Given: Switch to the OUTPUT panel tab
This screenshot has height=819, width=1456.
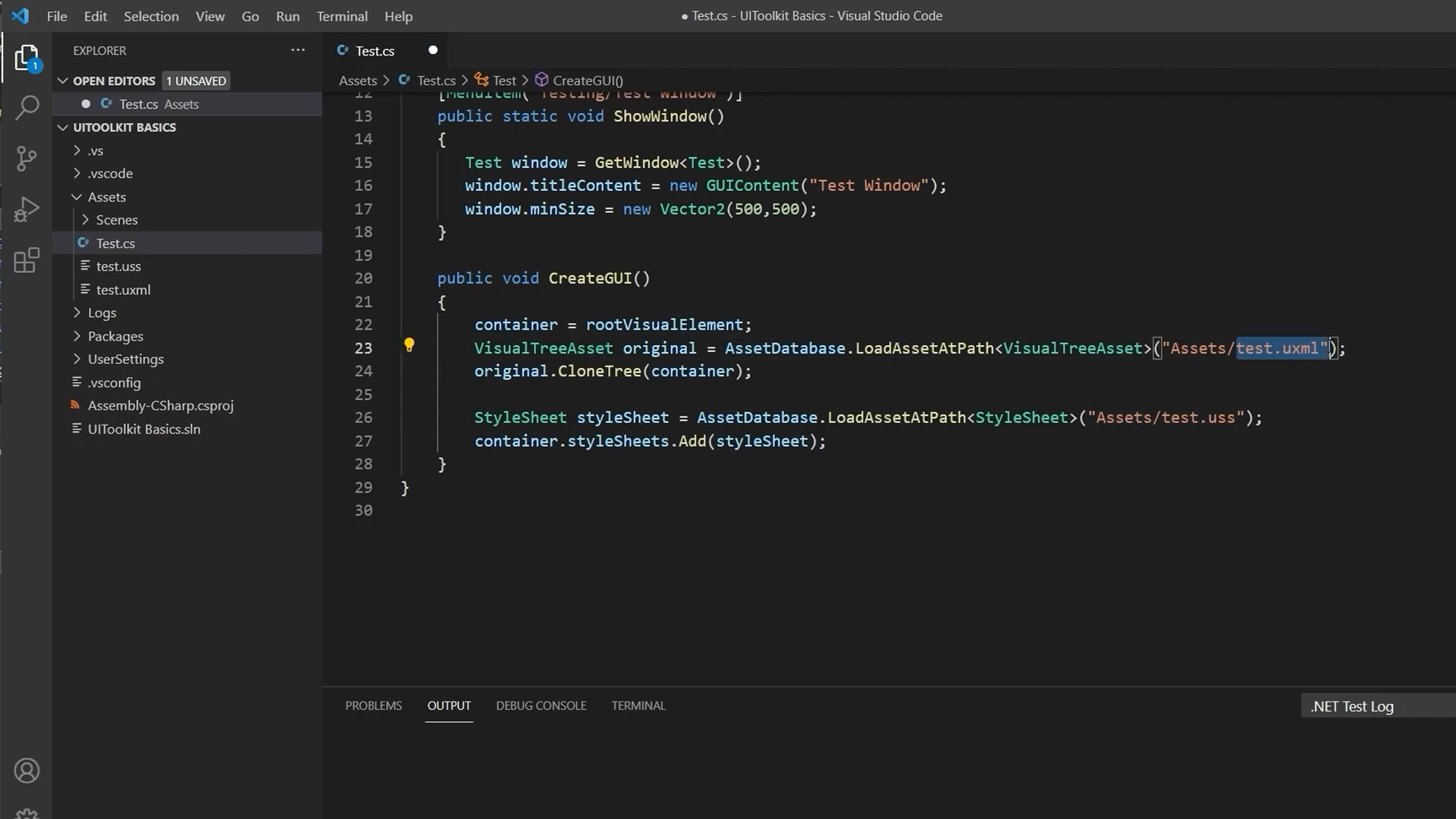Looking at the screenshot, I should 449,705.
